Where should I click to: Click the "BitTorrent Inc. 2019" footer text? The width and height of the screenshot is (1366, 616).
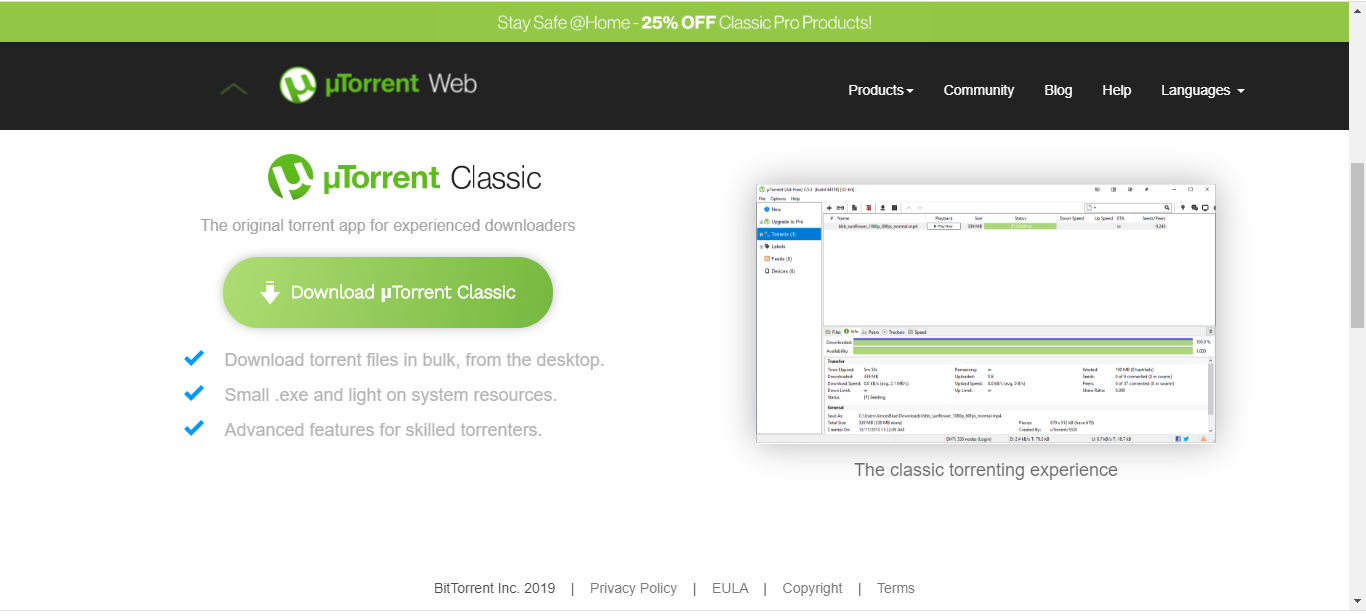[494, 588]
